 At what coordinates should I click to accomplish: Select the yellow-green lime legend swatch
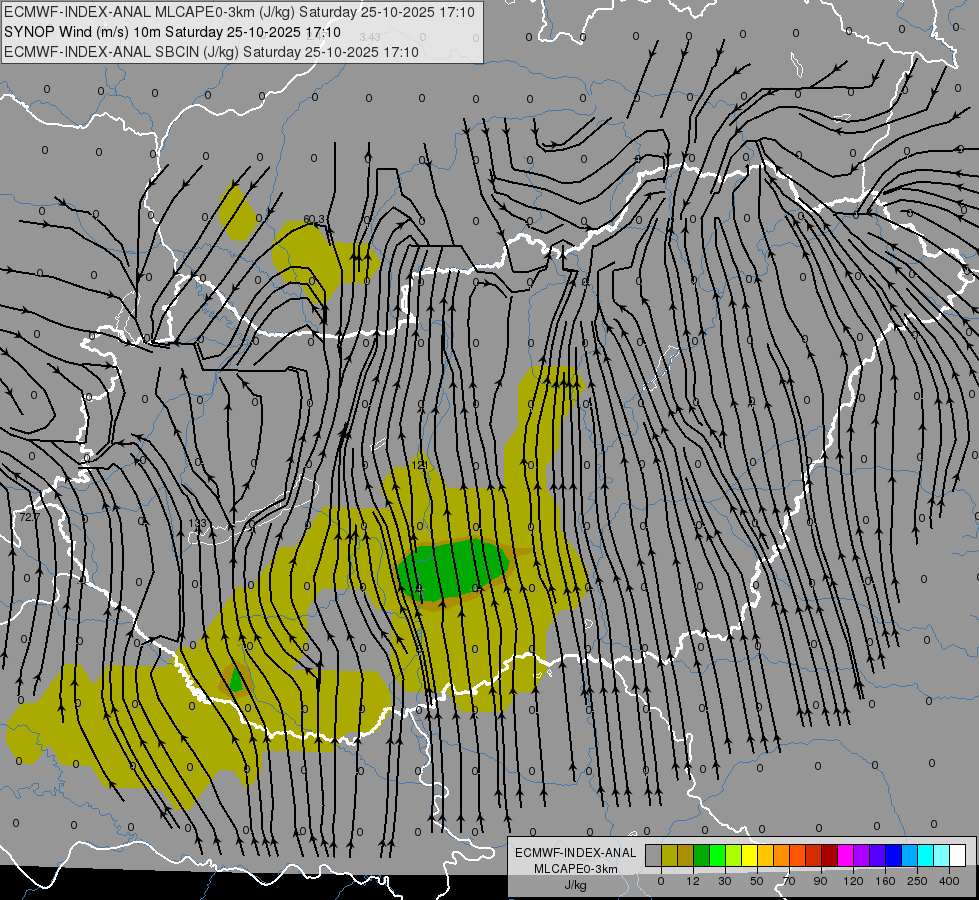coord(734,855)
